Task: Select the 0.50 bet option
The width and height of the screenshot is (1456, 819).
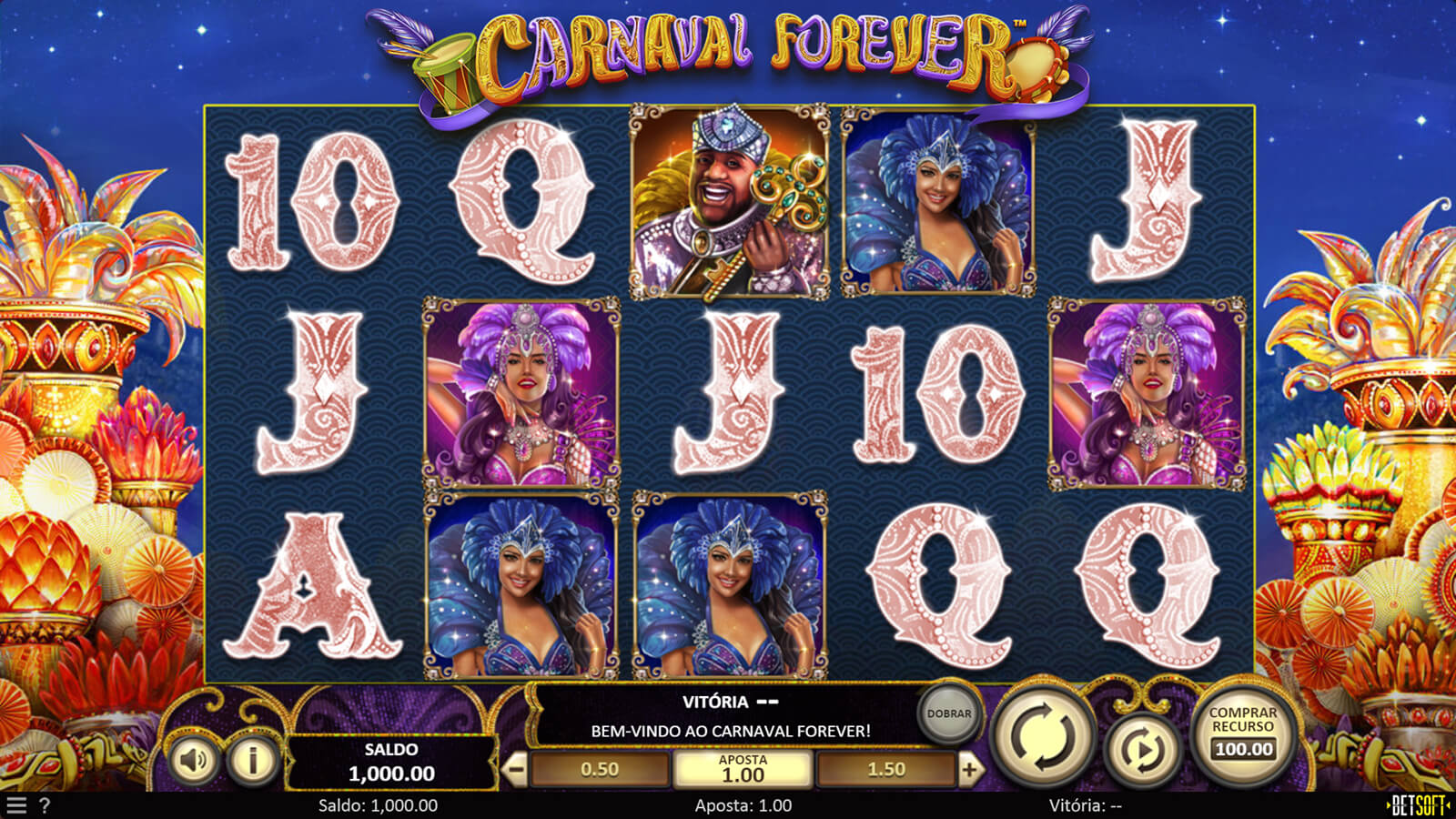Action: (600, 770)
